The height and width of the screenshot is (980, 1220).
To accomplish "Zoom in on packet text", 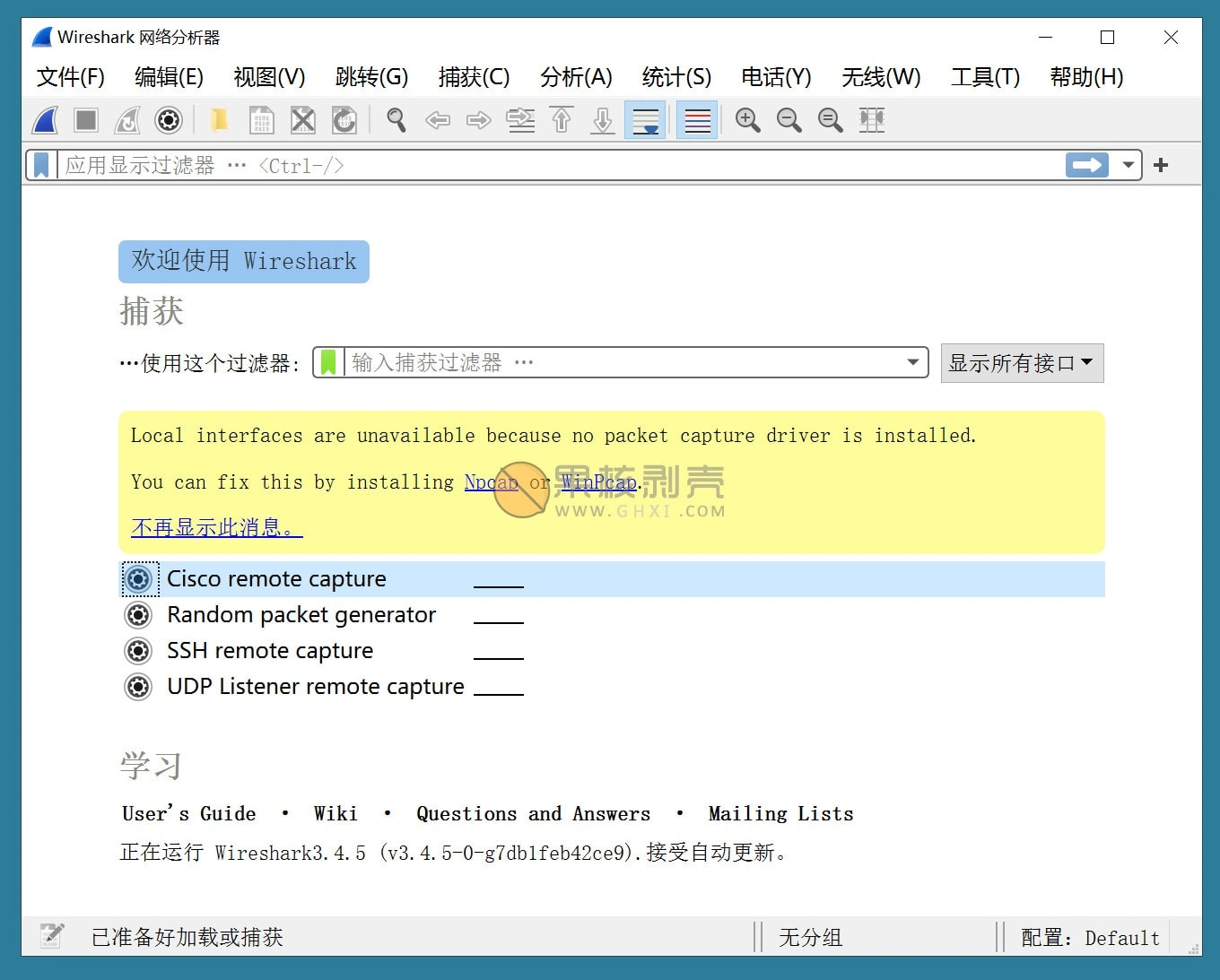I will [747, 119].
